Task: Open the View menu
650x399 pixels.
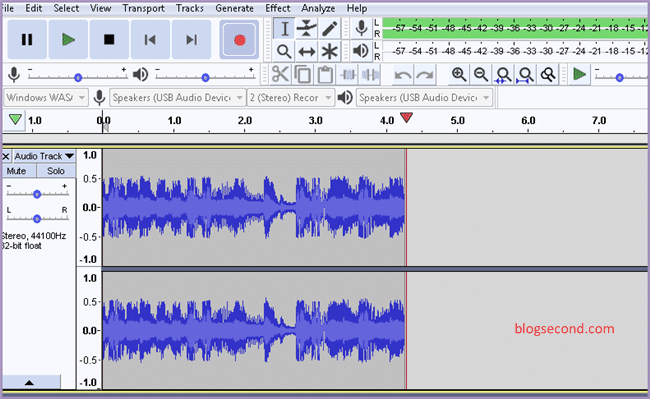Action: 100,8
